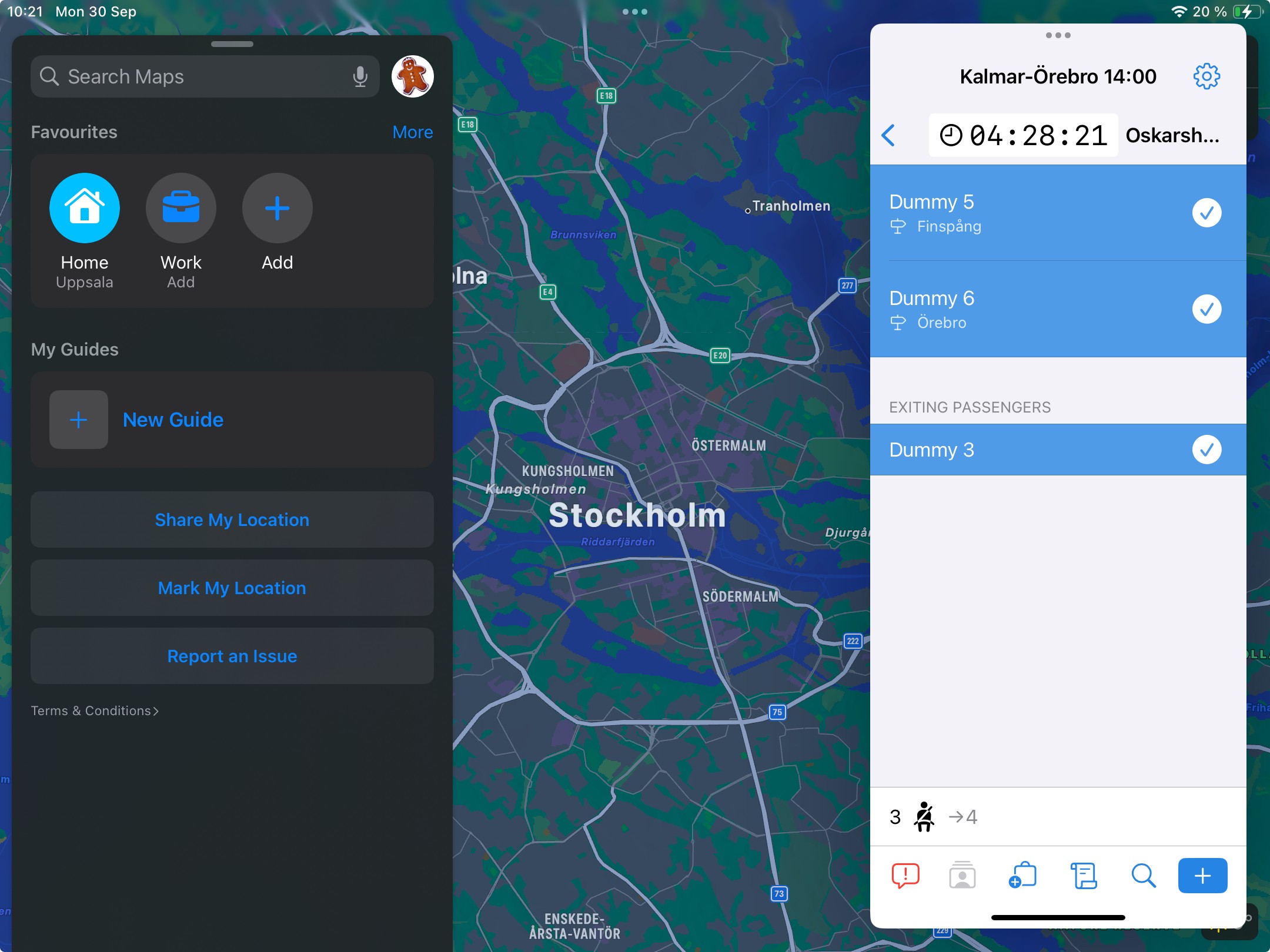The height and width of the screenshot is (952, 1270).
Task: Tap the E20 road shield on map
Action: click(720, 355)
